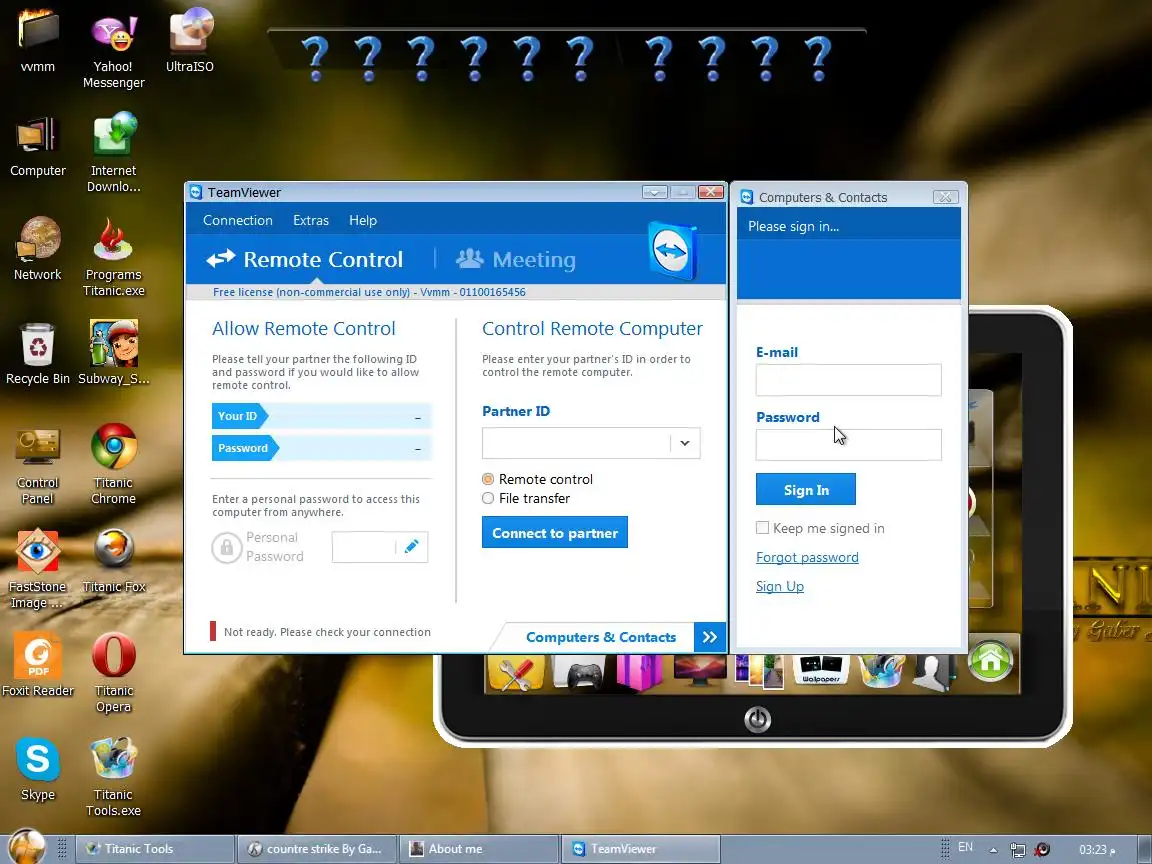The width and height of the screenshot is (1152, 864).
Task: Focus the Personal Password input box
Action: coord(364,547)
